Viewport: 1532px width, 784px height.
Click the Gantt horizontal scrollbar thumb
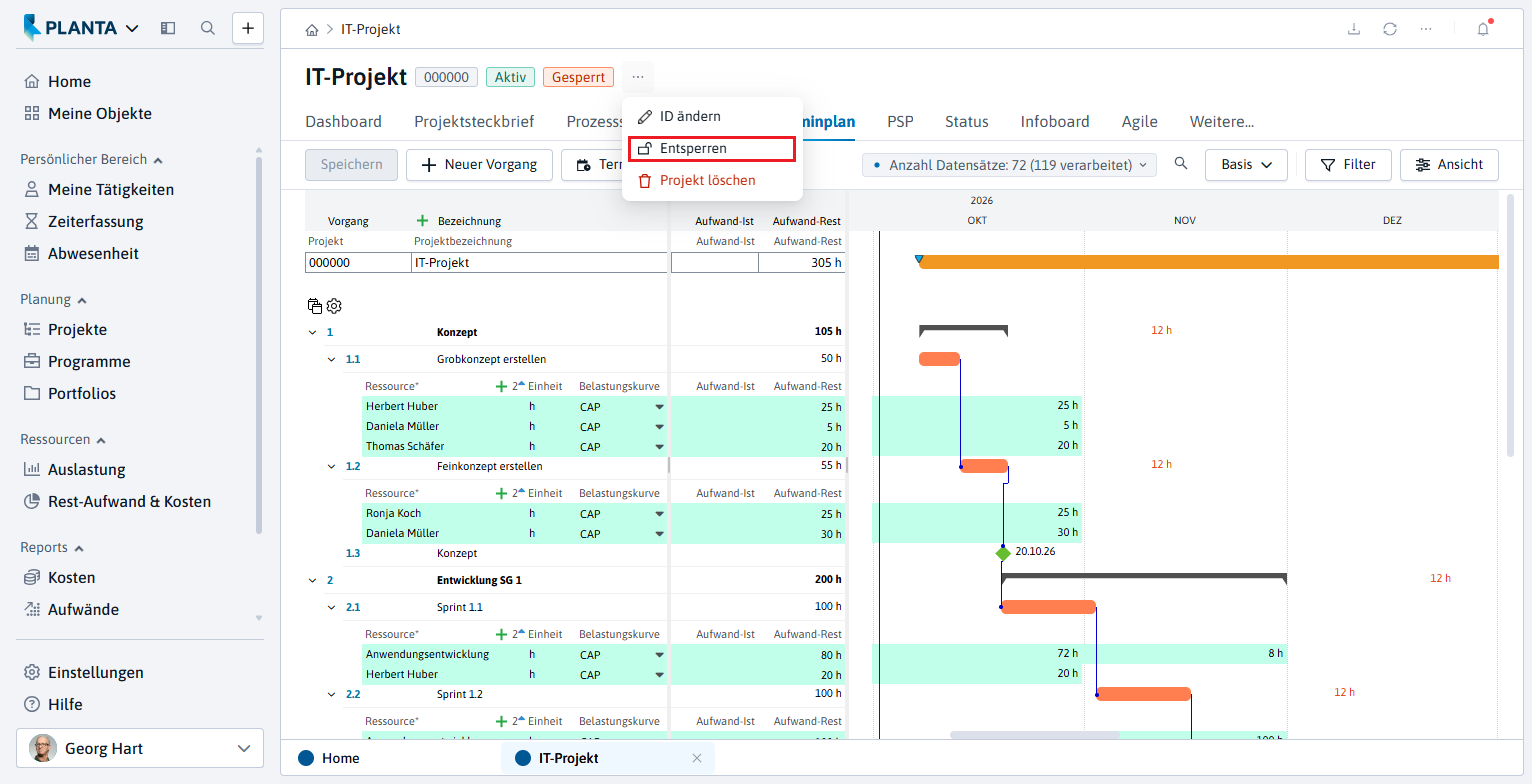(x=1034, y=735)
